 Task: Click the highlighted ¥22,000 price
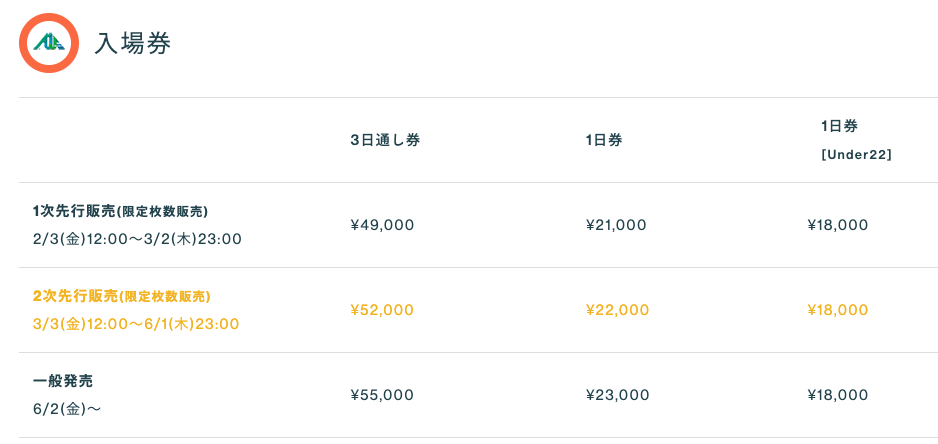click(617, 310)
